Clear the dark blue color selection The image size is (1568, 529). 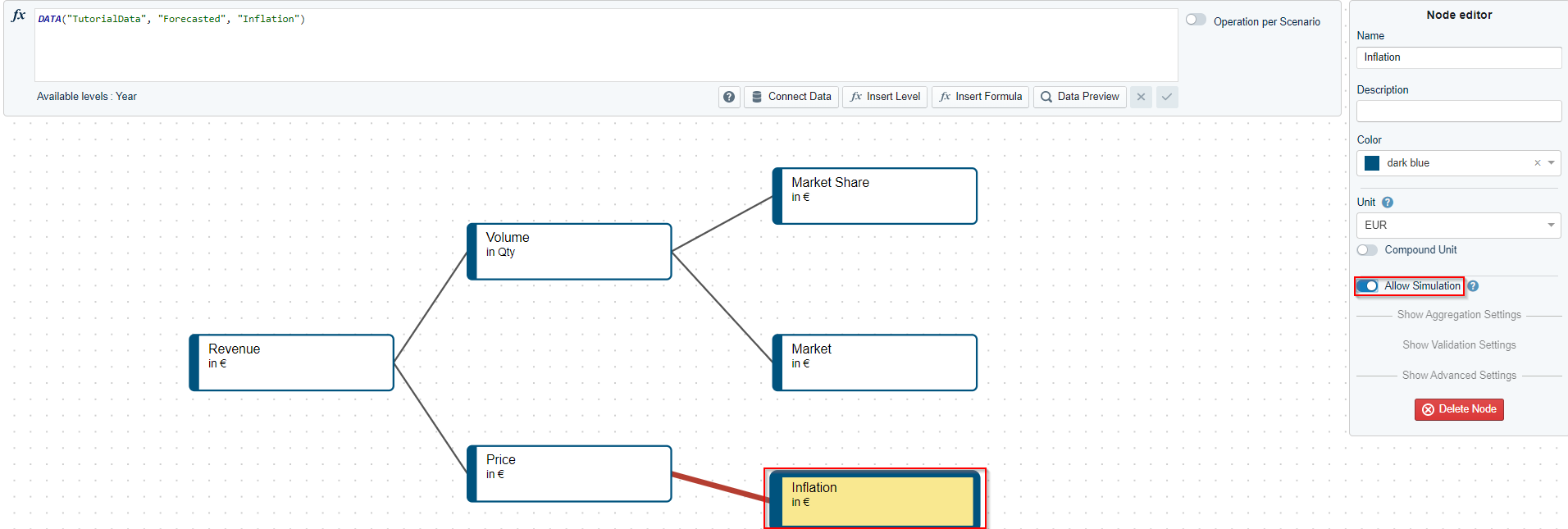coord(1537,163)
